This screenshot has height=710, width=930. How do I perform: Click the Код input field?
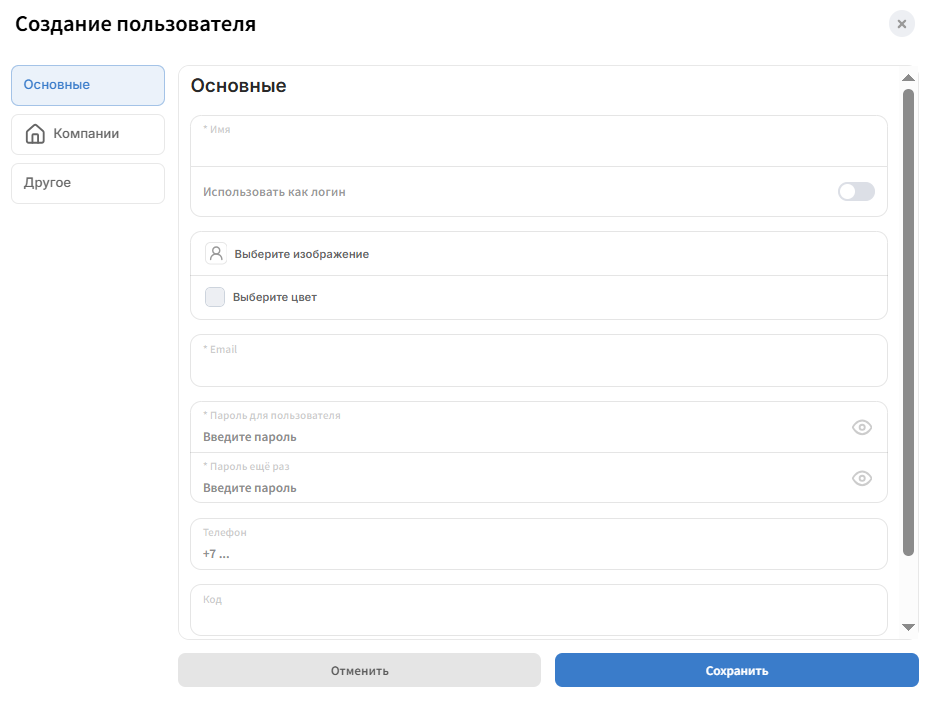point(539,610)
